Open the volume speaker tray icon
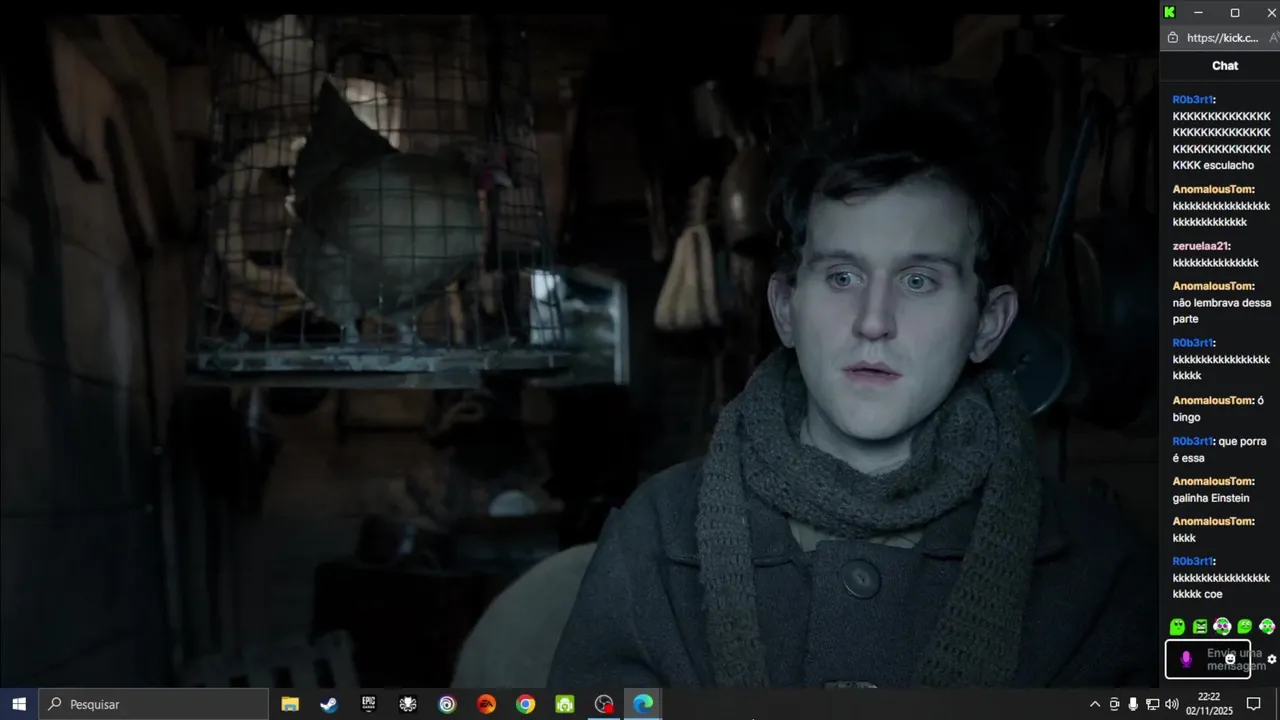 coord(1172,704)
